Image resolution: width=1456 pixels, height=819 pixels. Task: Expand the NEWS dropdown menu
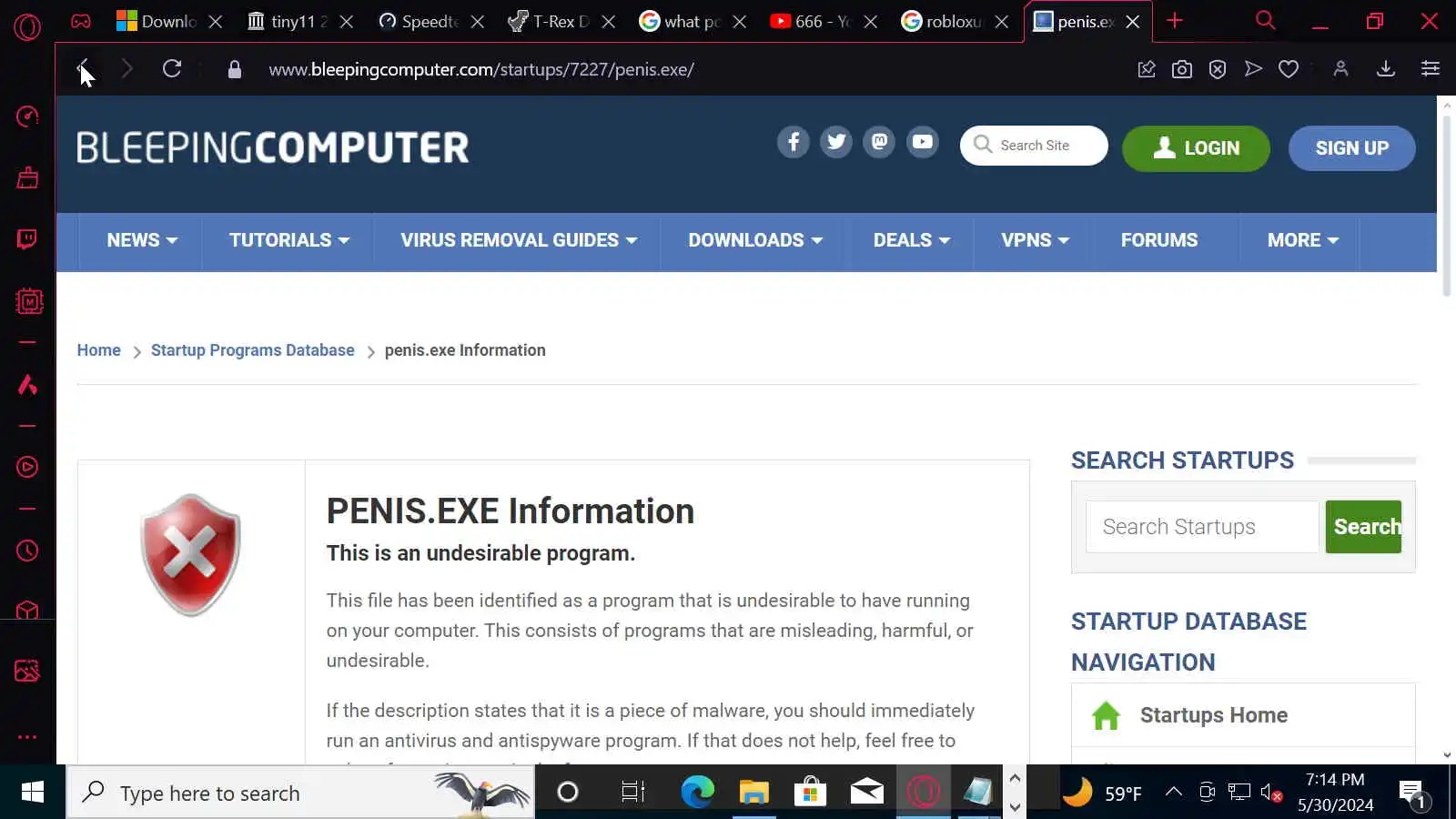(x=142, y=240)
